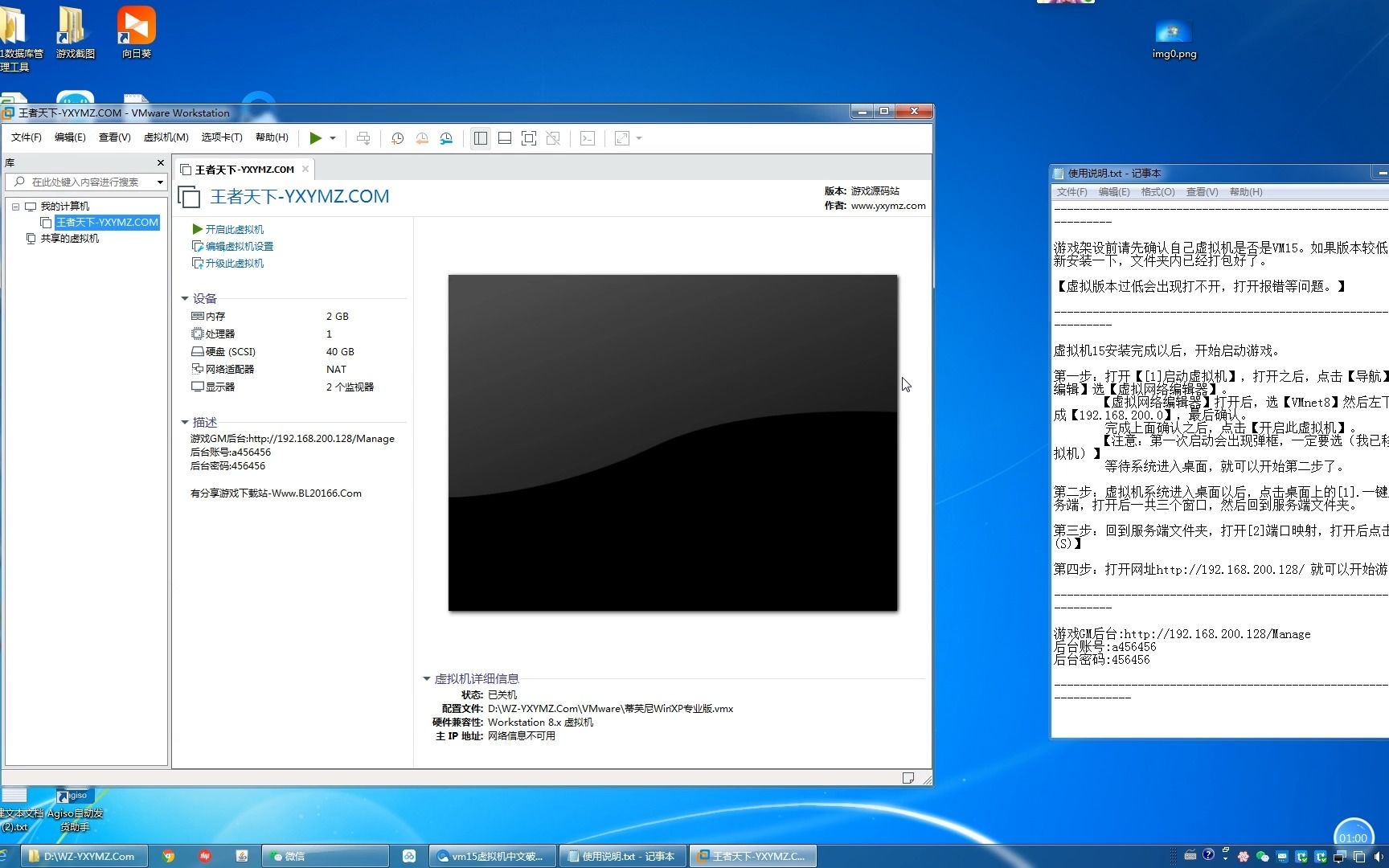This screenshot has width=1389, height=868.
Task: Toggle the library sidebar view icon
Action: coord(481,138)
